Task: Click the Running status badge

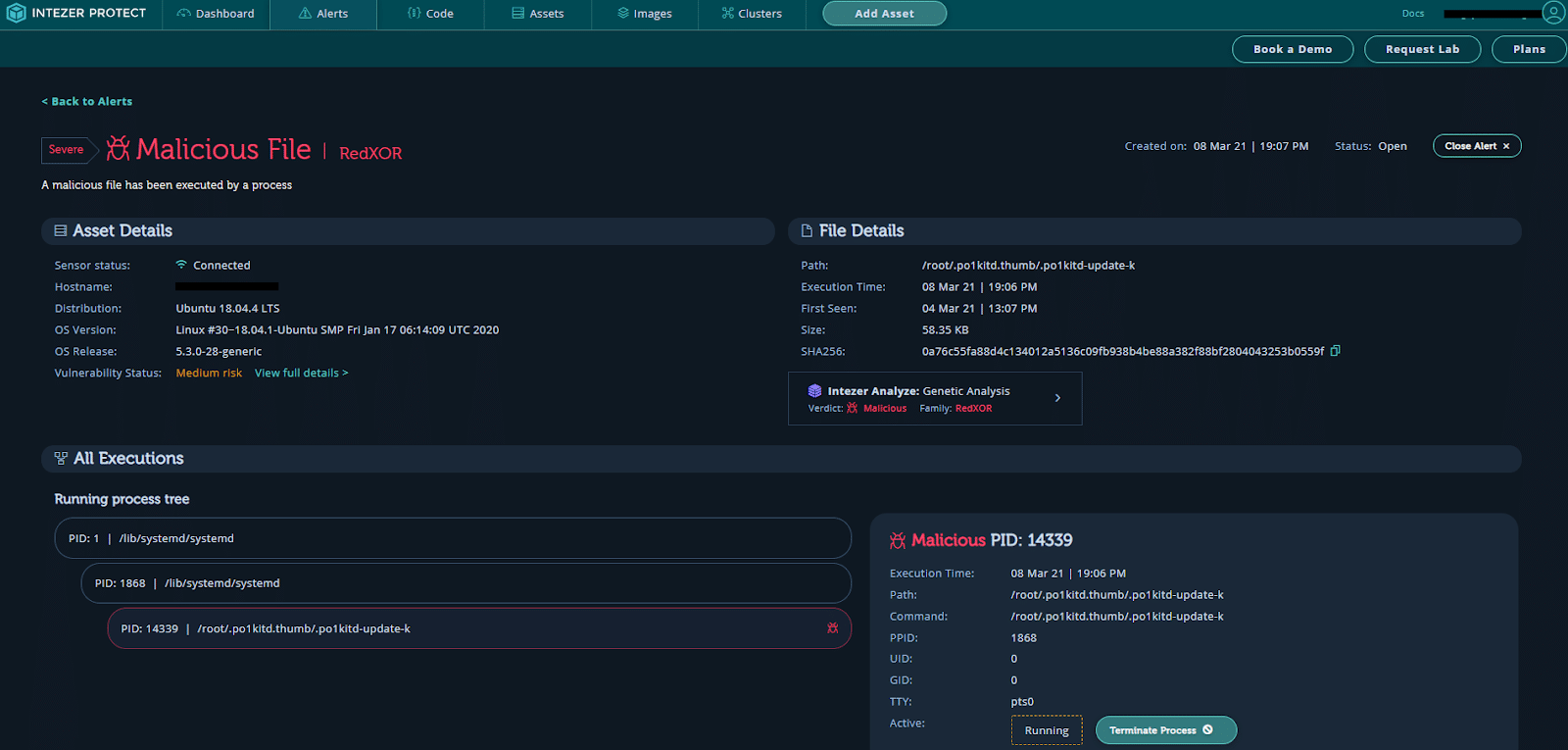Action: point(1047,730)
